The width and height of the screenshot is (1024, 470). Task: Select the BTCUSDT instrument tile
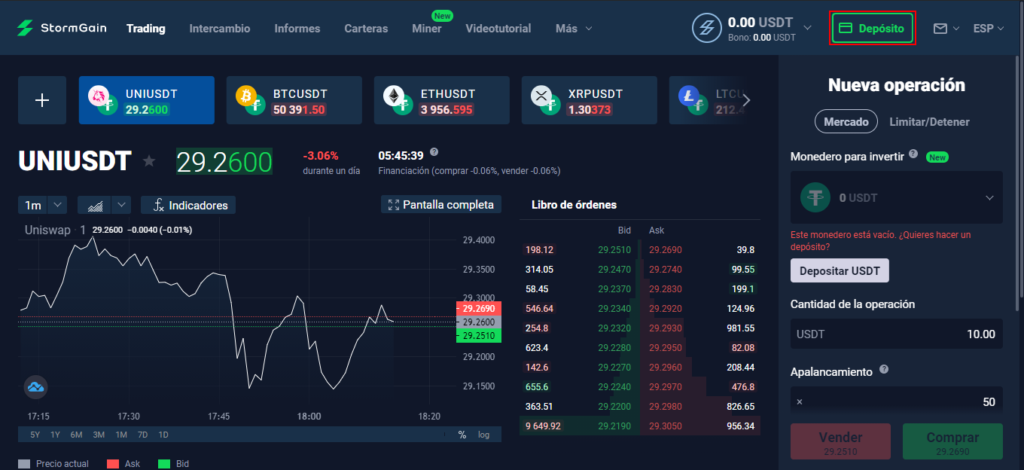click(294, 101)
